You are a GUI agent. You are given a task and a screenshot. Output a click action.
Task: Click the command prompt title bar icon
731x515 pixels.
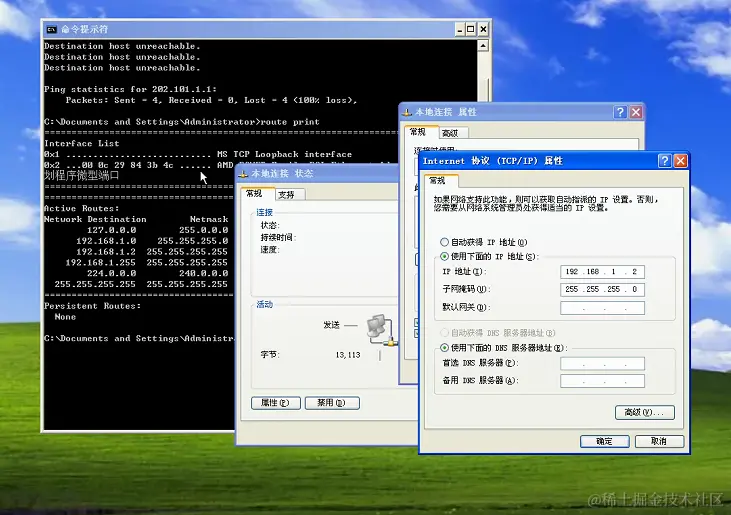coord(51,29)
